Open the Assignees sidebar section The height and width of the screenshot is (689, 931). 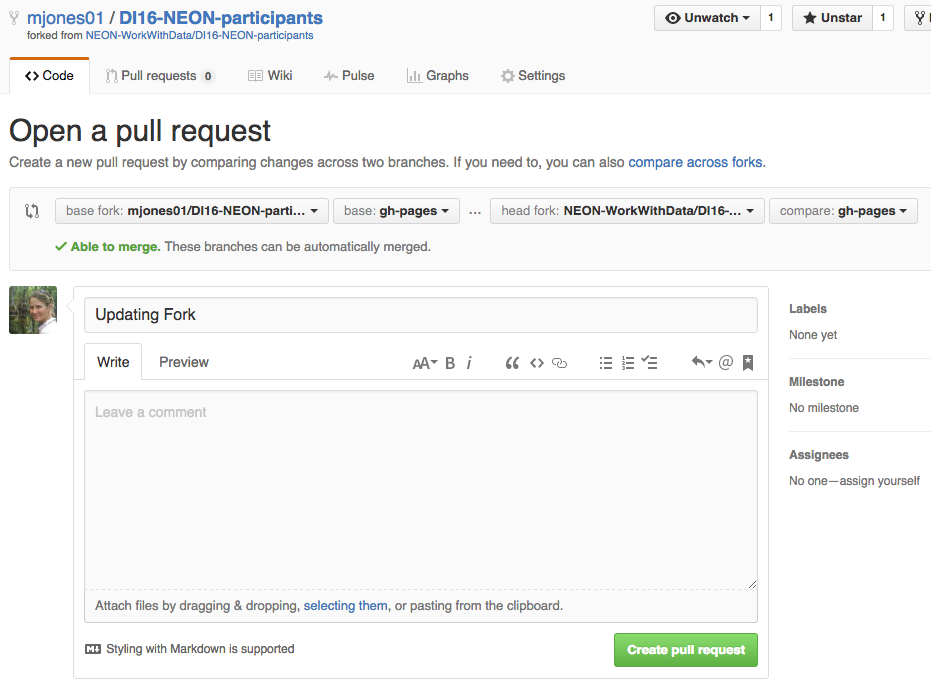click(819, 455)
